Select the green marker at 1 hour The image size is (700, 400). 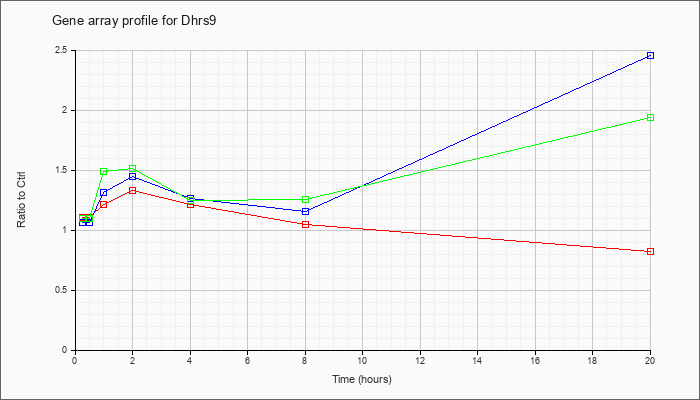[x=104, y=171]
